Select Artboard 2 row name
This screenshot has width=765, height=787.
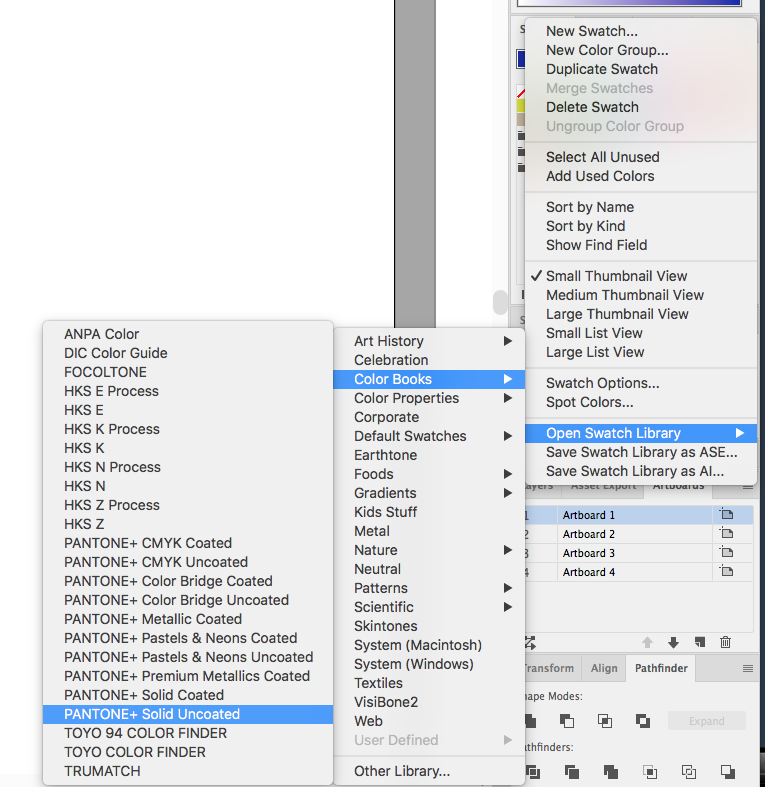click(589, 534)
